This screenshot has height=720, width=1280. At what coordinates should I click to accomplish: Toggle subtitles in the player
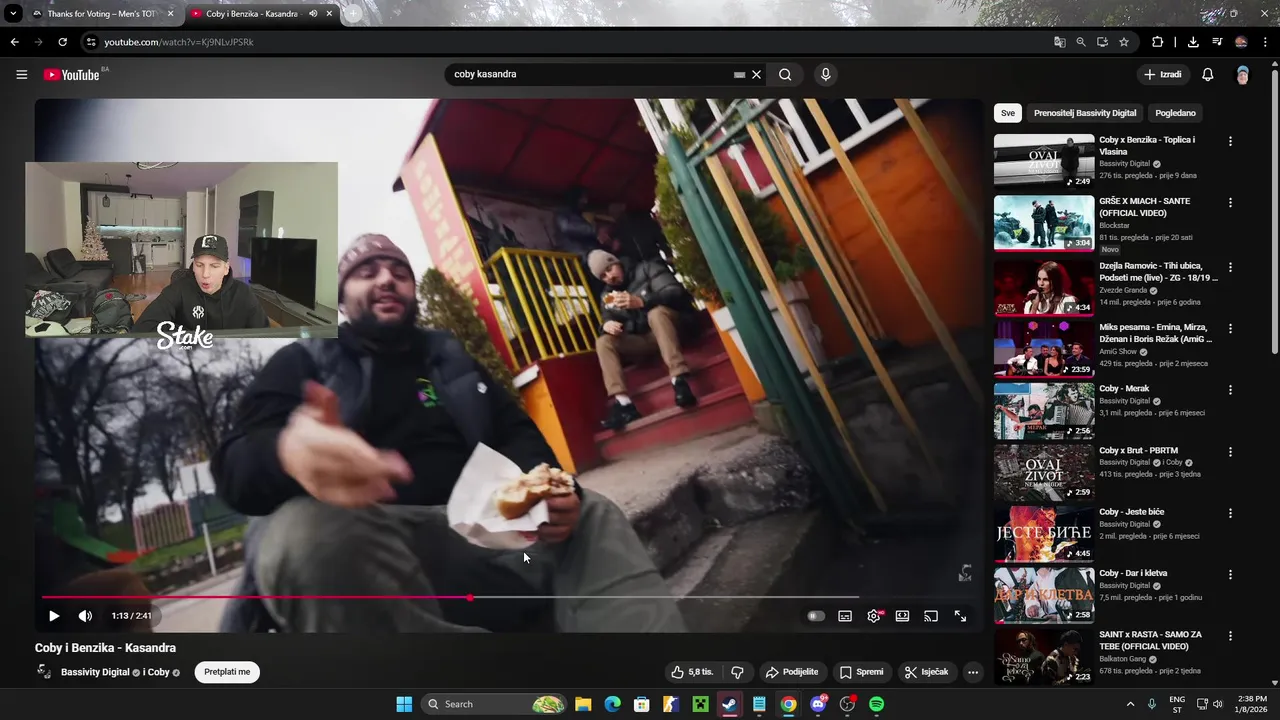(x=845, y=616)
